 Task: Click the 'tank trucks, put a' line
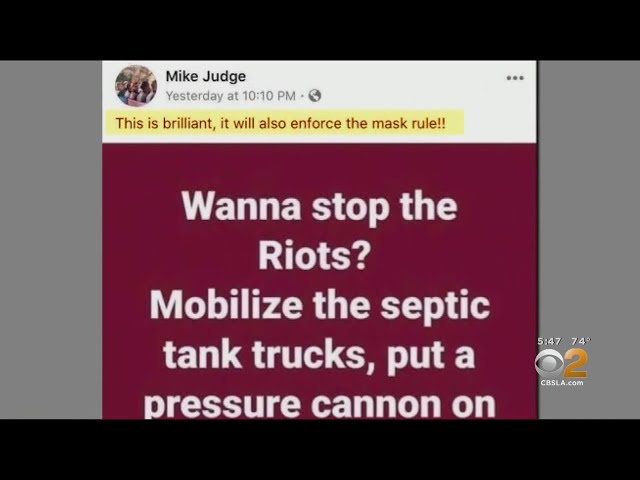(319, 355)
